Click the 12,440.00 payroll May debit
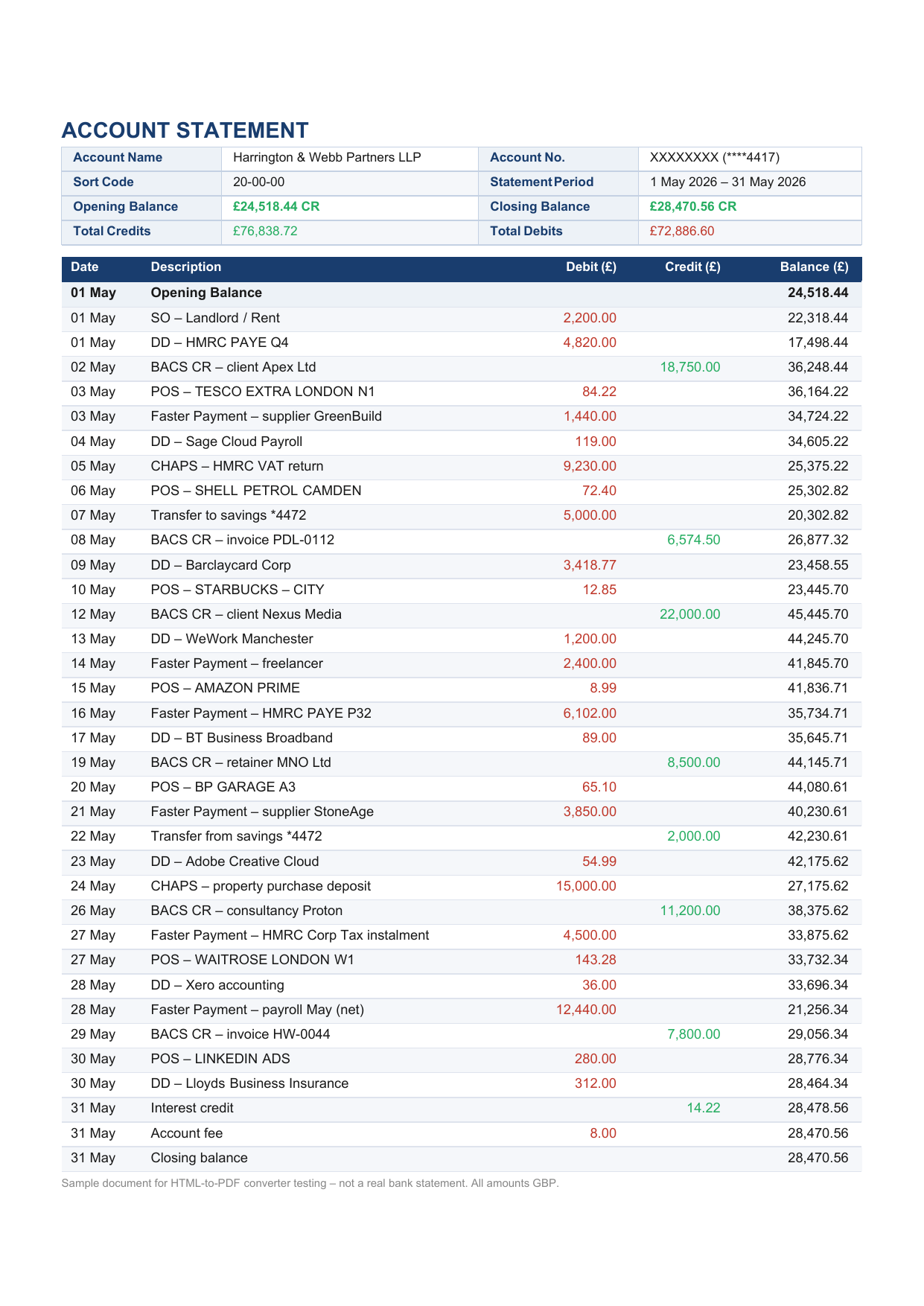 [x=586, y=1010]
